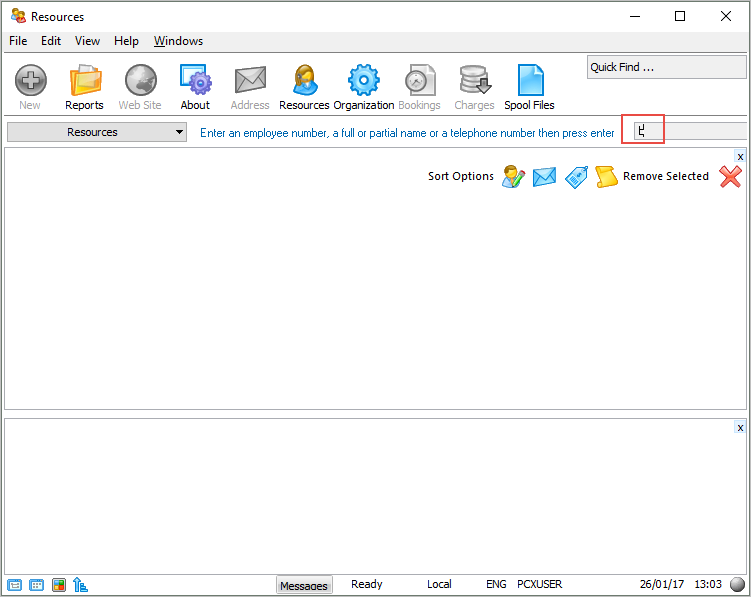Open the Spool Files icon

(x=530, y=80)
